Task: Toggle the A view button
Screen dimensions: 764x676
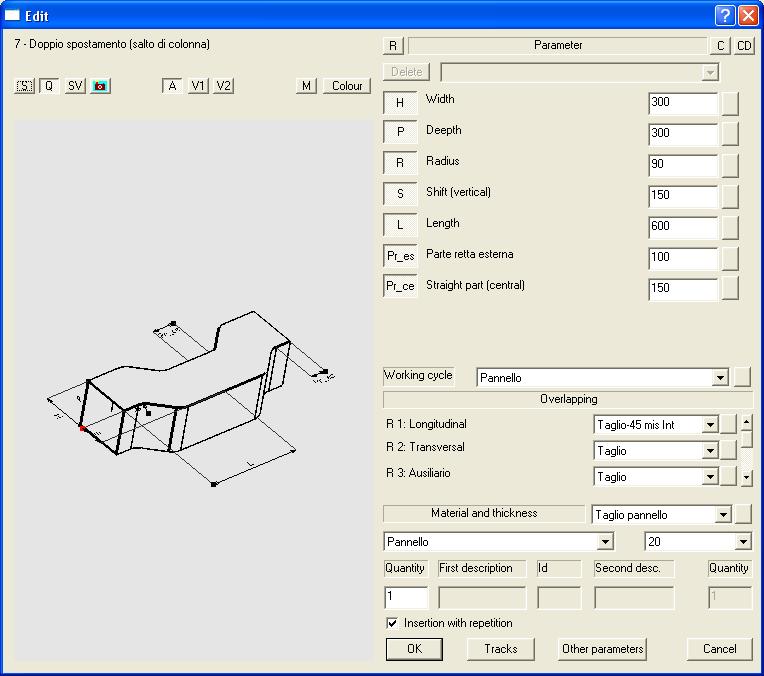Action: pyautogui.click(x=172, y=86)
